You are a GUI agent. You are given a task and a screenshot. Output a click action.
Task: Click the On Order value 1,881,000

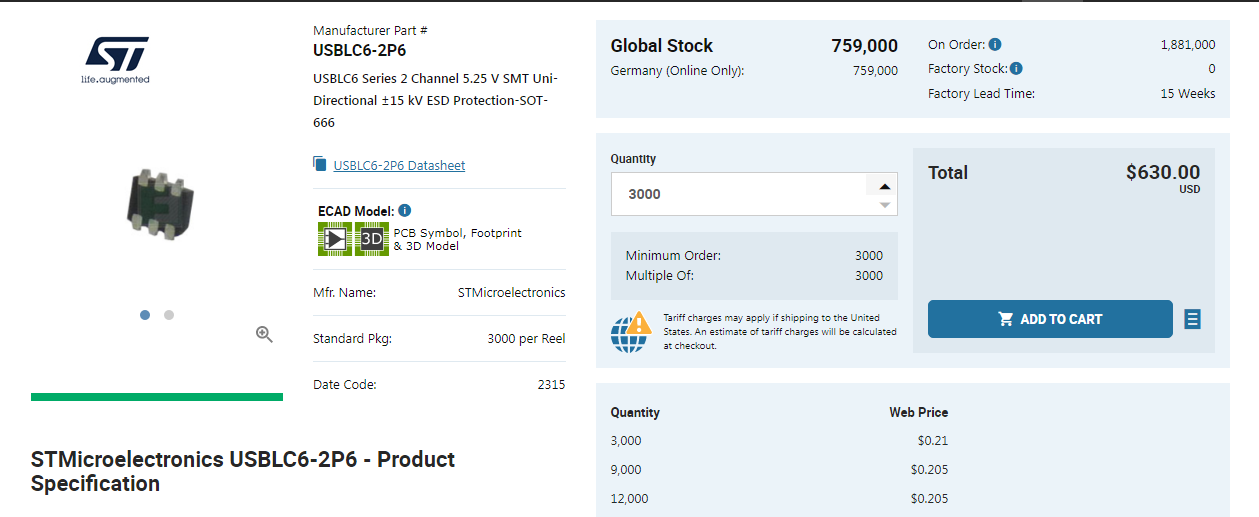[x=1188, y=45]
